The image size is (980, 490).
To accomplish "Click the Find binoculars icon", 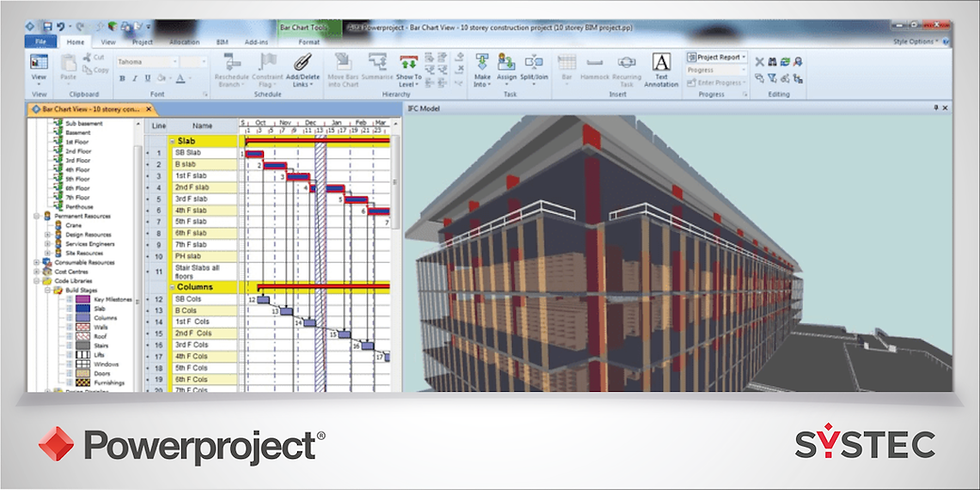I will 772,62.
